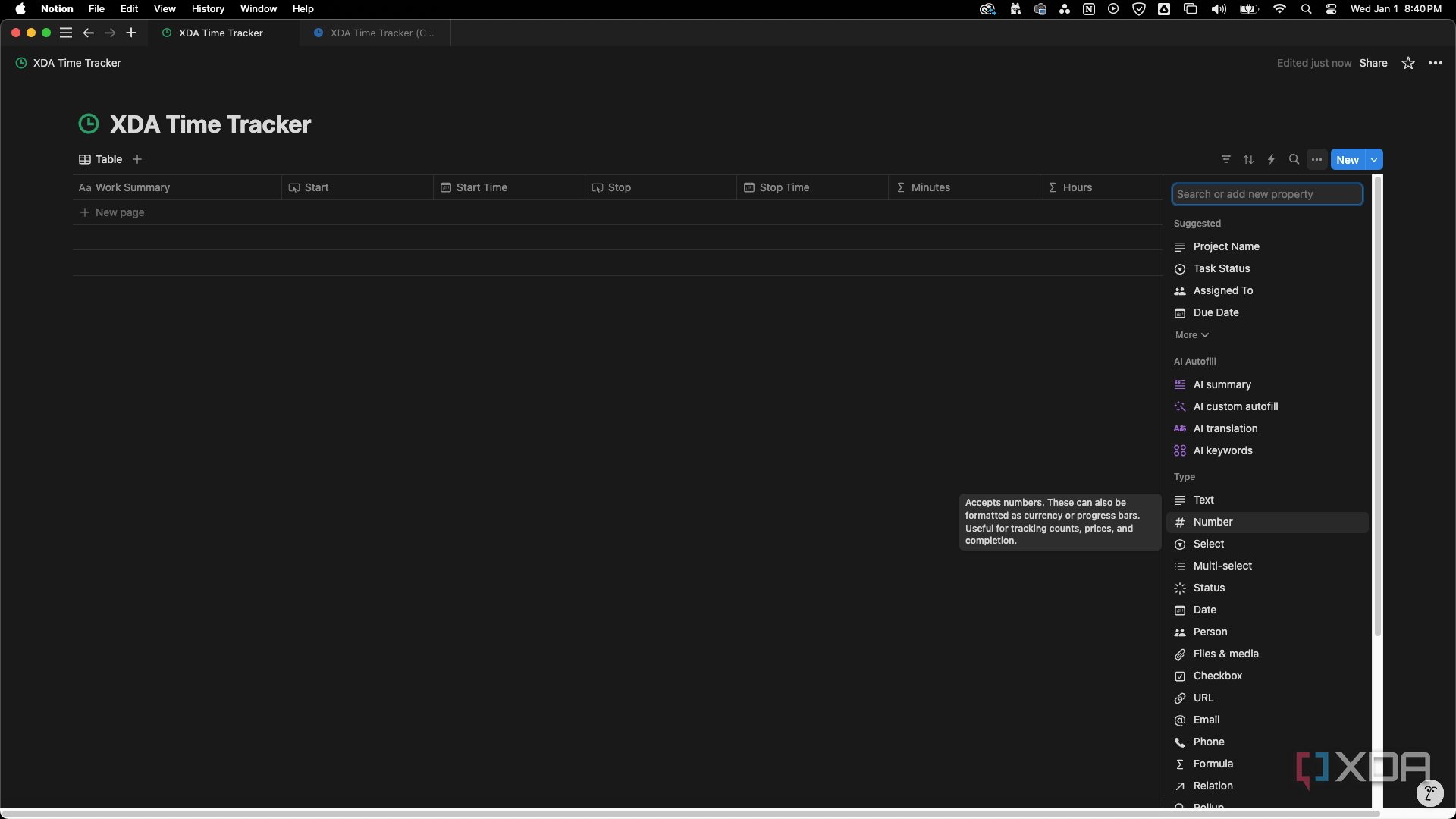Image resolution: width=1456 pixels, height=819 pixels.
Task: Add a New page row
Action: click(112, 212)
